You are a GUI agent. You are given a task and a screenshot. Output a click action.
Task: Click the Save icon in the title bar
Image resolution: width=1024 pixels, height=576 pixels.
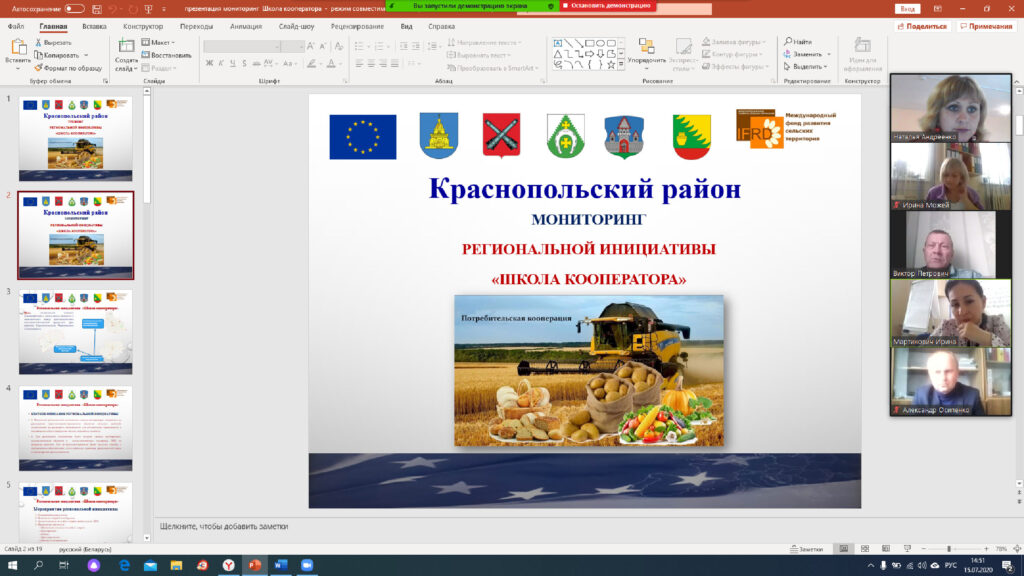point(97,9)
